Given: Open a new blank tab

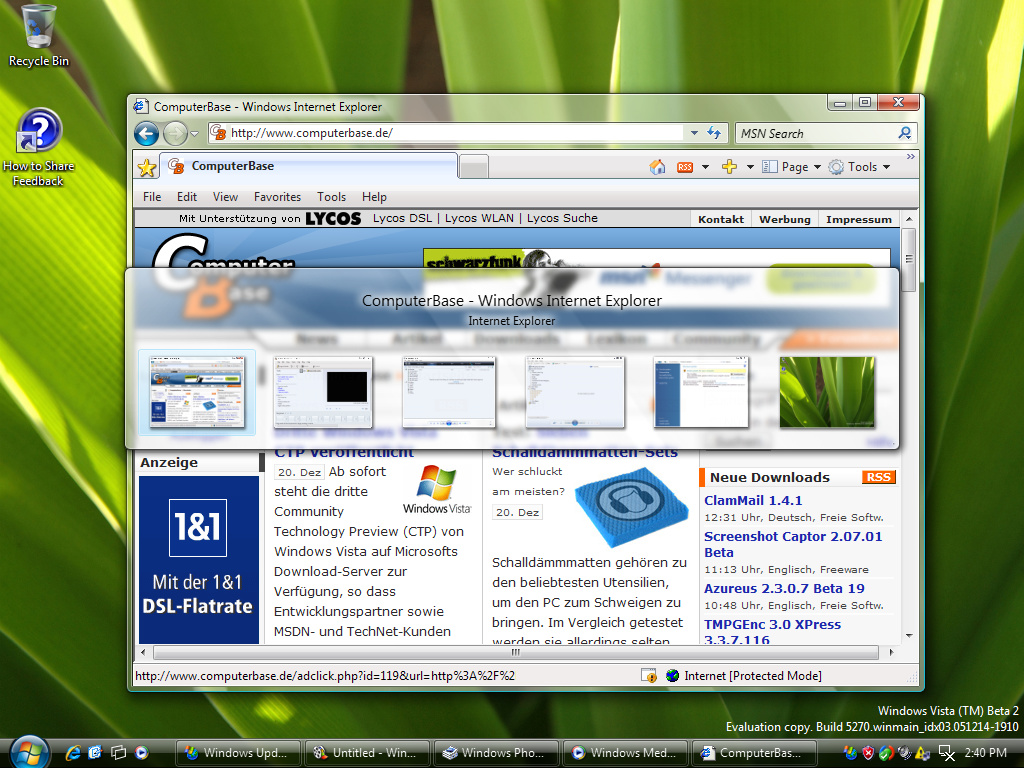Looking at the screenshot, I should (473, 167).
